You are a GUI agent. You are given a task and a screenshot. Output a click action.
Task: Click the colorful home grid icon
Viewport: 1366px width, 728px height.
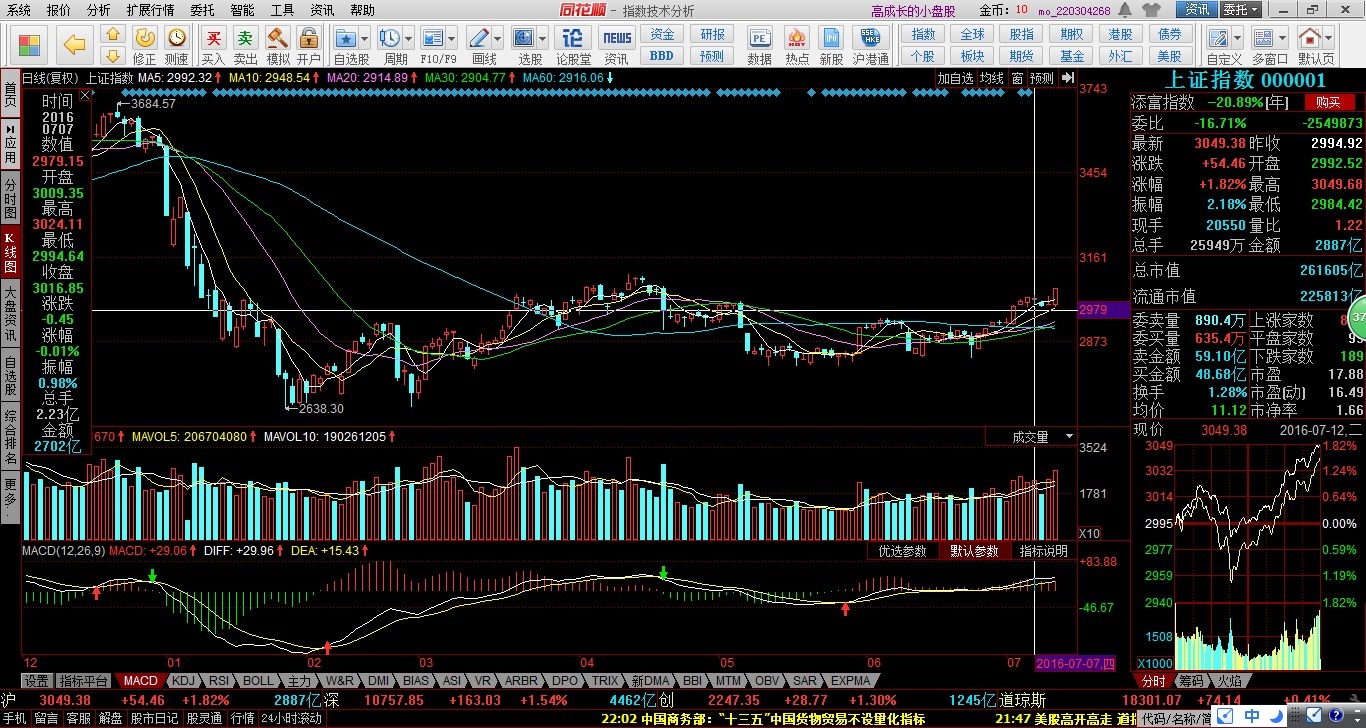point(29,45)
